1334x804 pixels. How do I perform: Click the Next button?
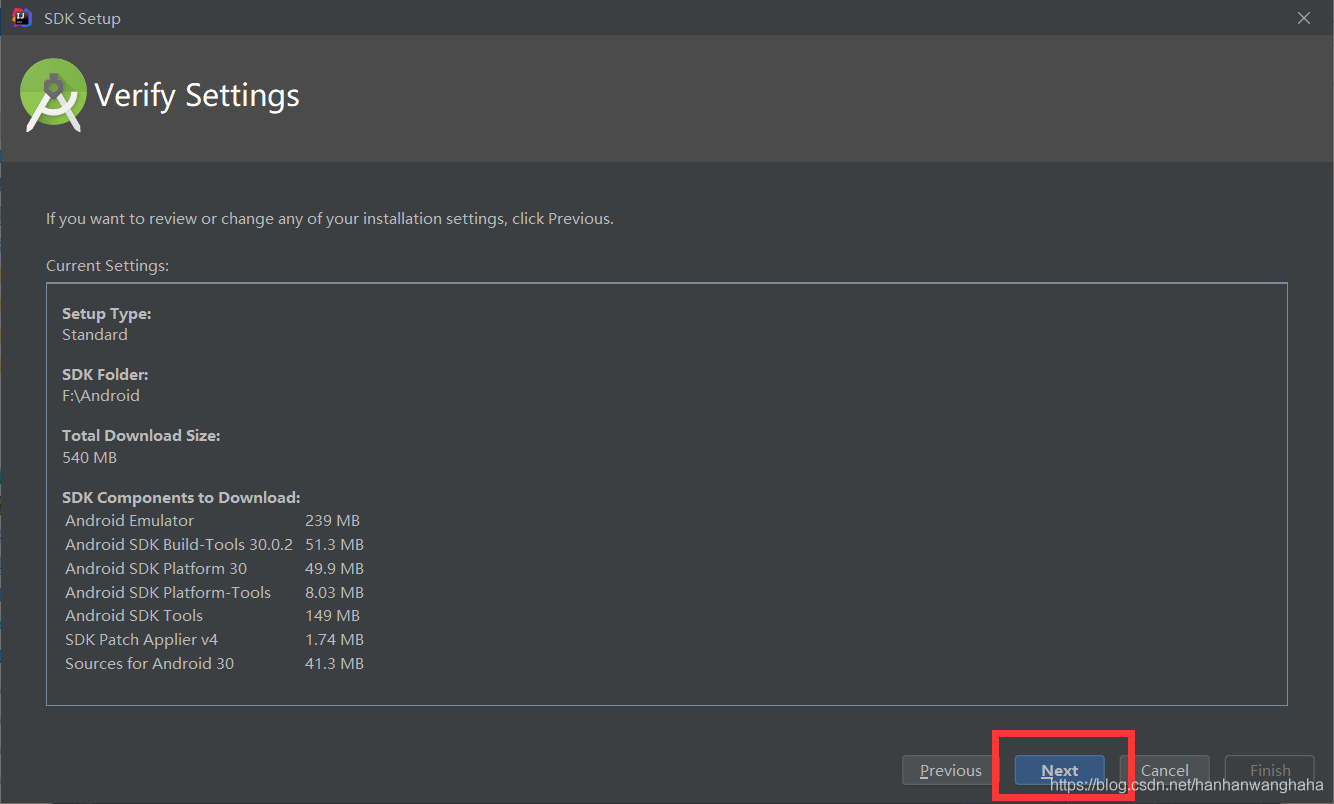click(x=1059, y=770)
